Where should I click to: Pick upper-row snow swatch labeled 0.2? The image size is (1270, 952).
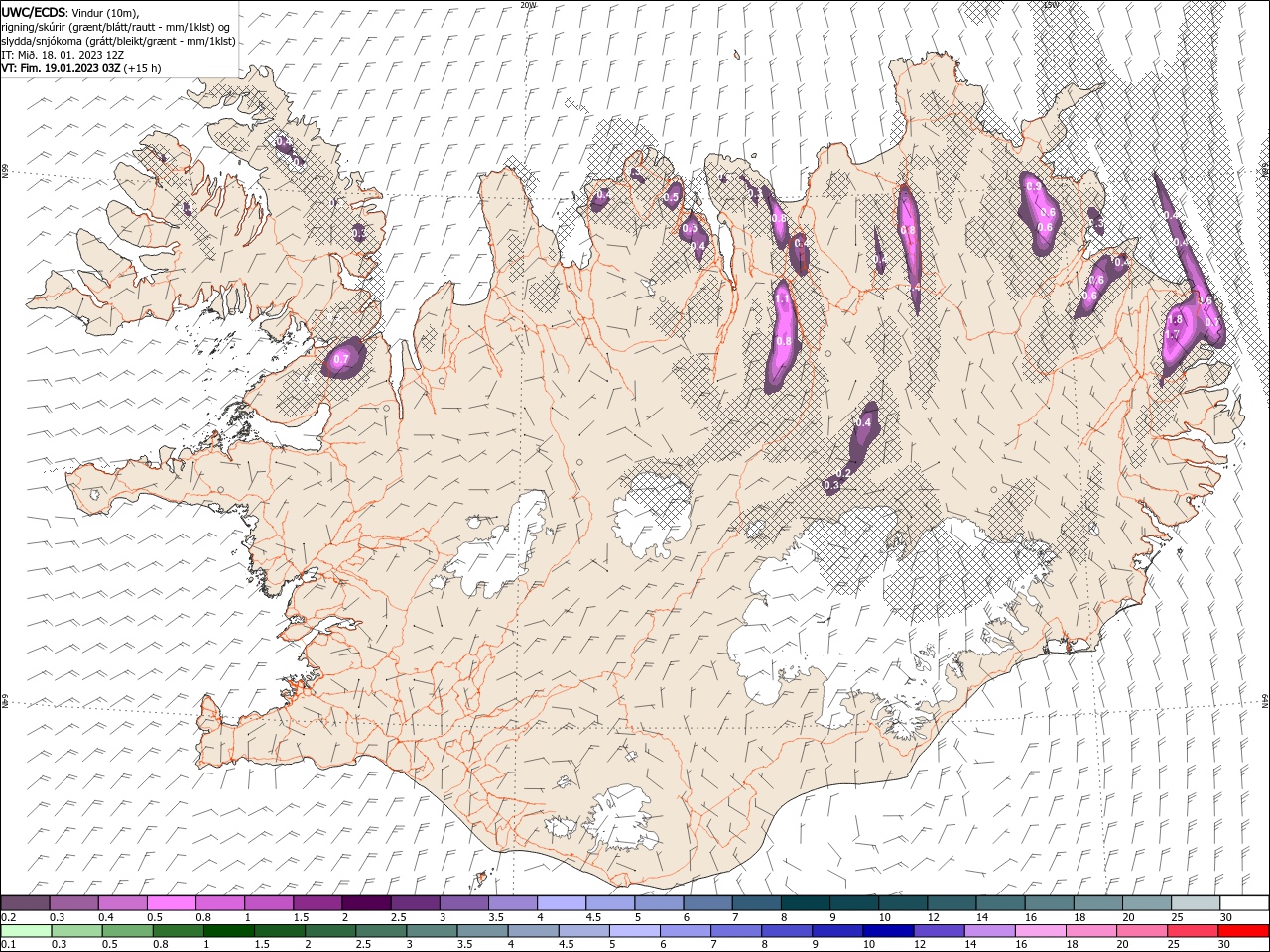click(26, 903)
